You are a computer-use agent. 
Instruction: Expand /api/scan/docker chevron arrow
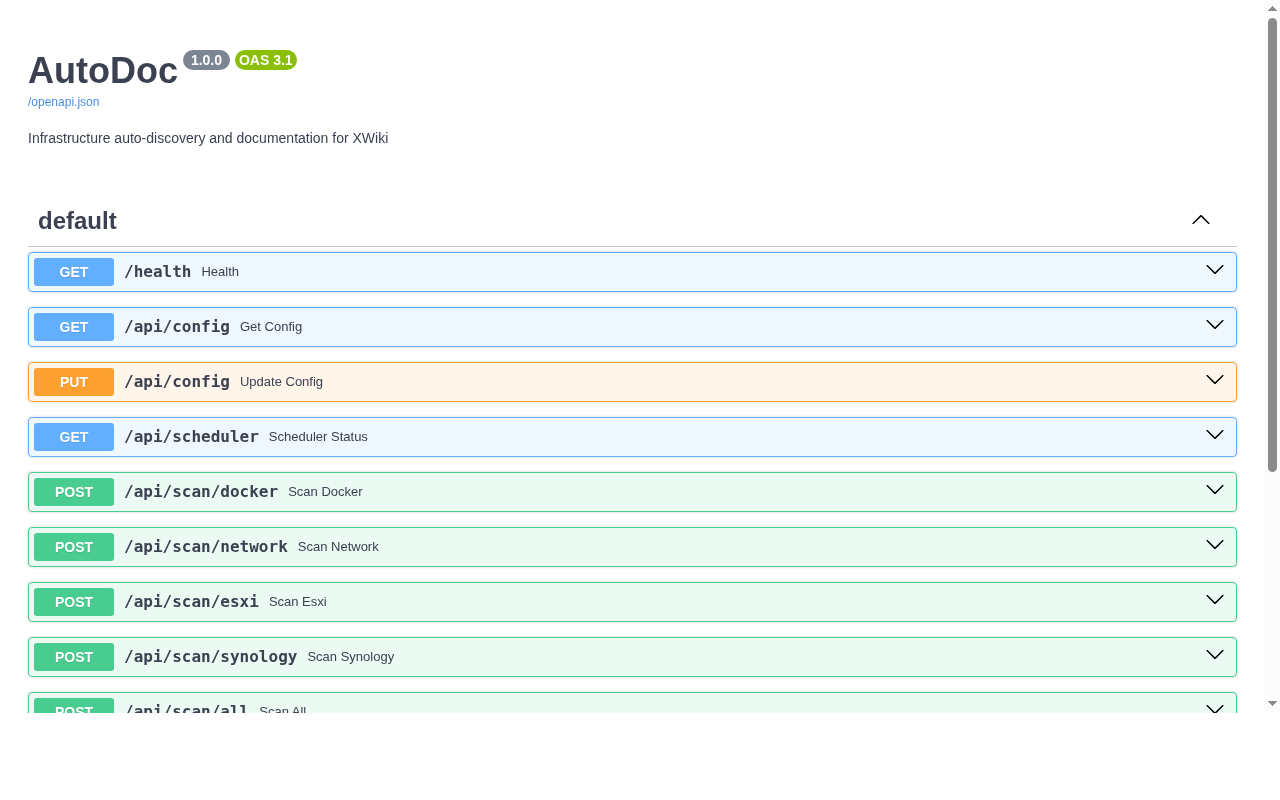pos(1215,490)
